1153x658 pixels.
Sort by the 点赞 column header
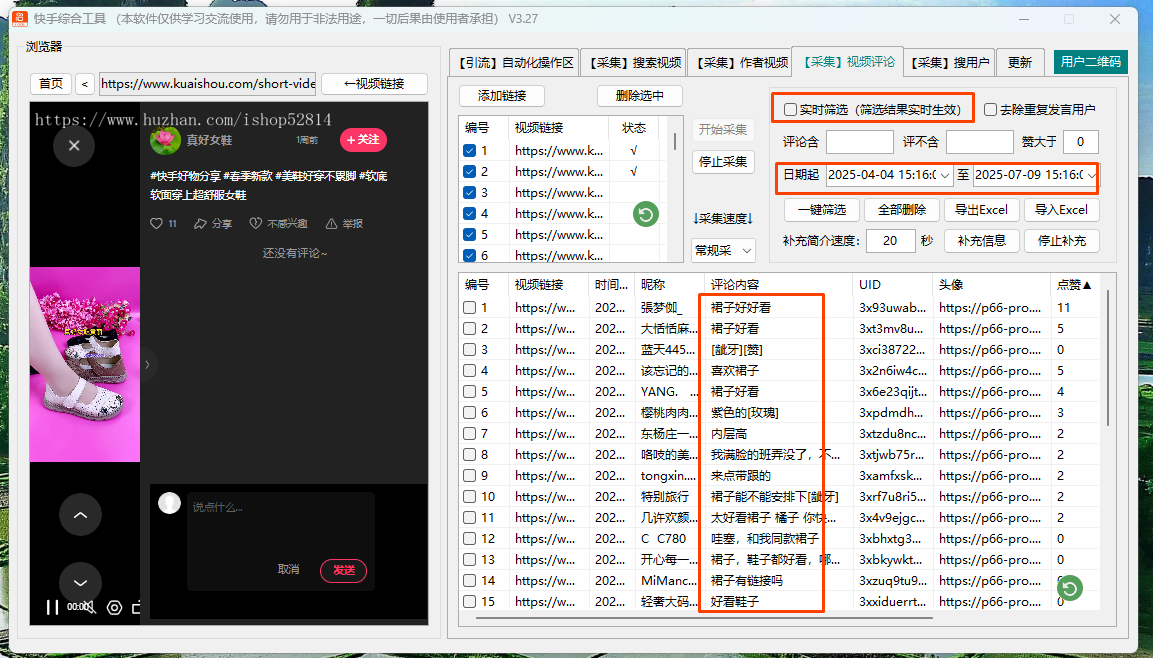[1074, 285]
